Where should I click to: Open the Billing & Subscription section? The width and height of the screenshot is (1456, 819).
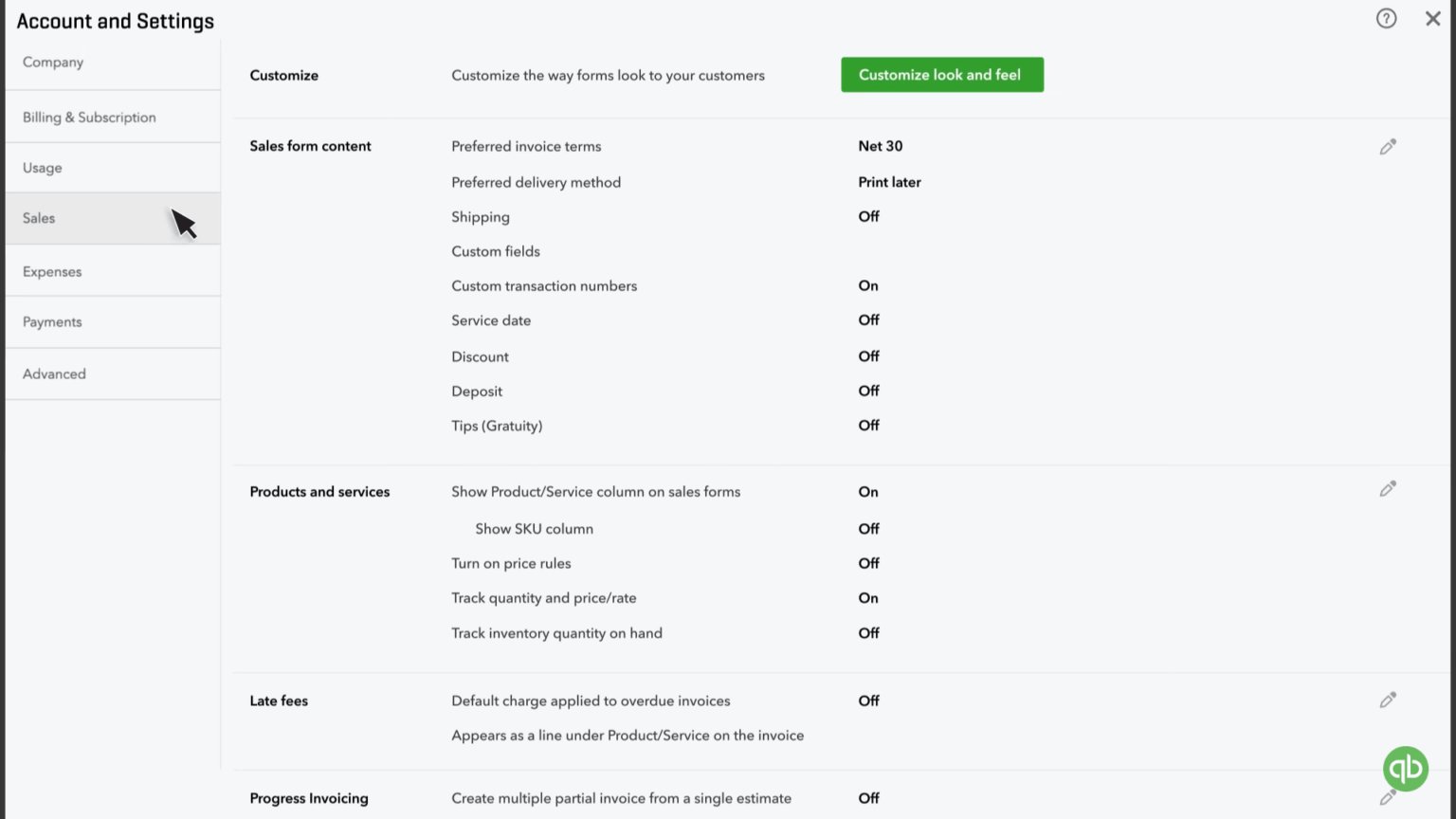[89, 117]
